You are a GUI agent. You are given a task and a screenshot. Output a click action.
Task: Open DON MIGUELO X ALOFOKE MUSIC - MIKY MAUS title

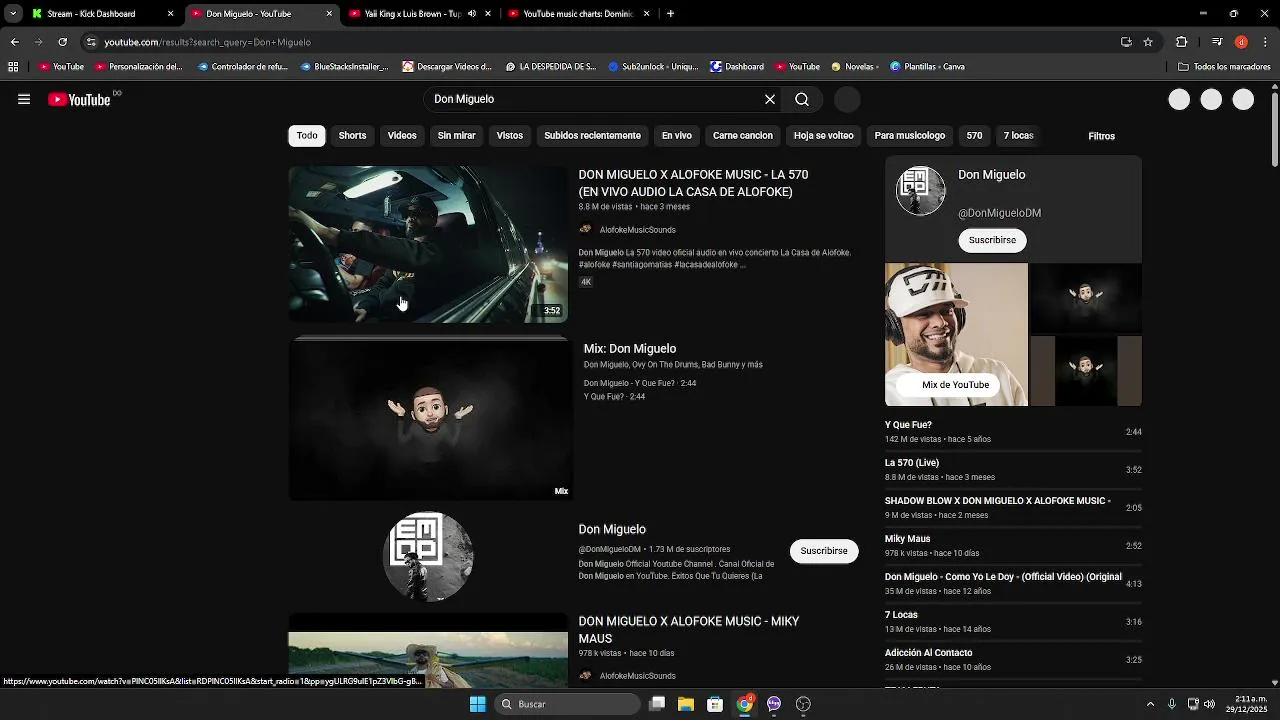click(689, 630)
